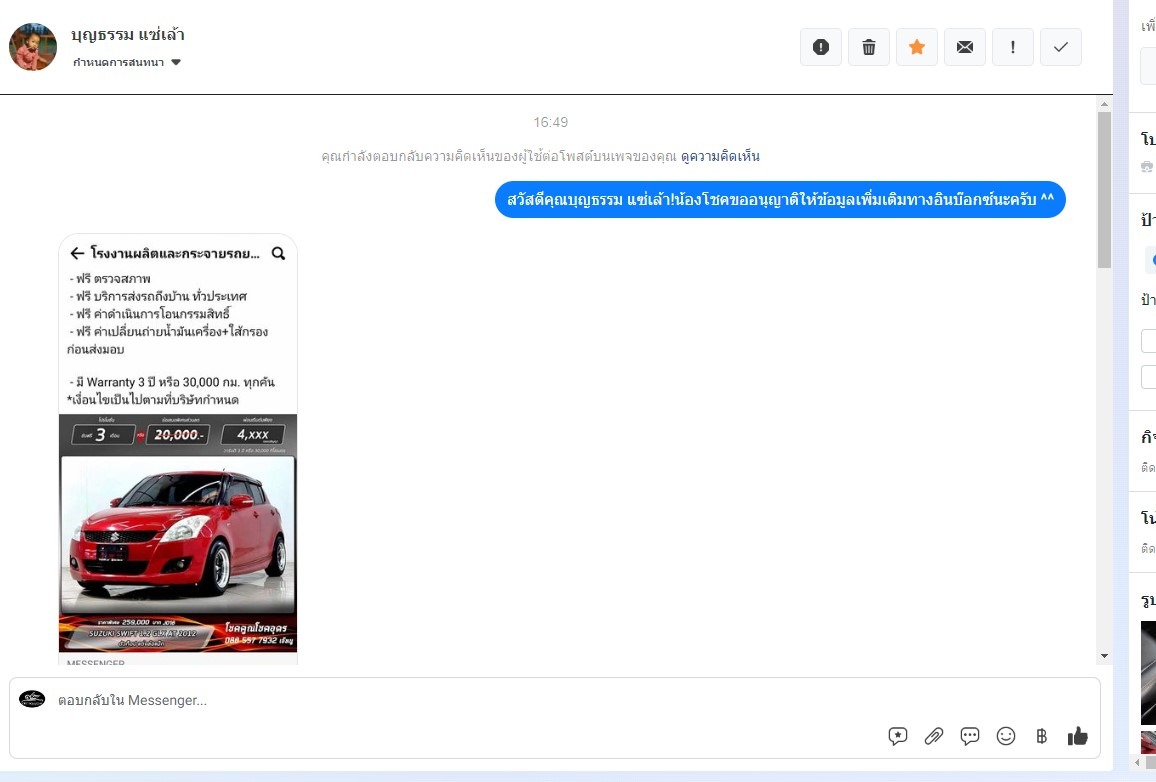
Task: Open the กำหนดการสนทนา dropdown
Action: pyautogui.click(x=127, y=63)
